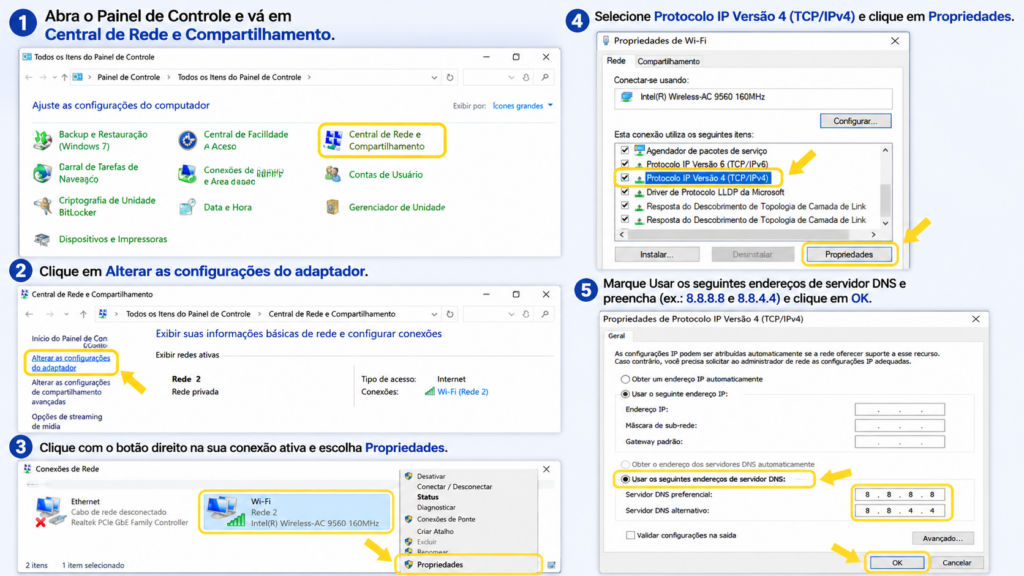Select the Ethernet adapter icon
Screen dimensions: 1024x576
pyautogui.click(x=50, y=511)
